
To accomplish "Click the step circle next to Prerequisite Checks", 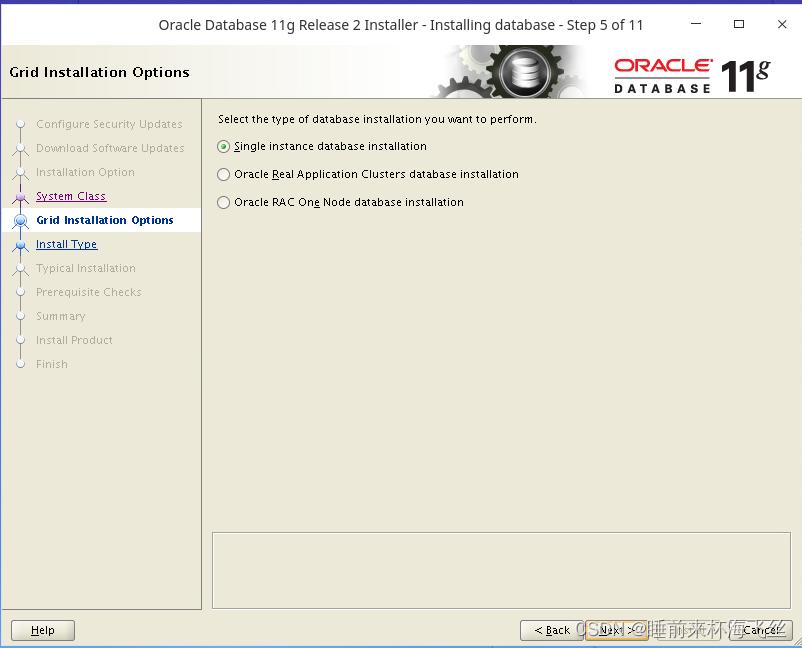I will point(20,292).
